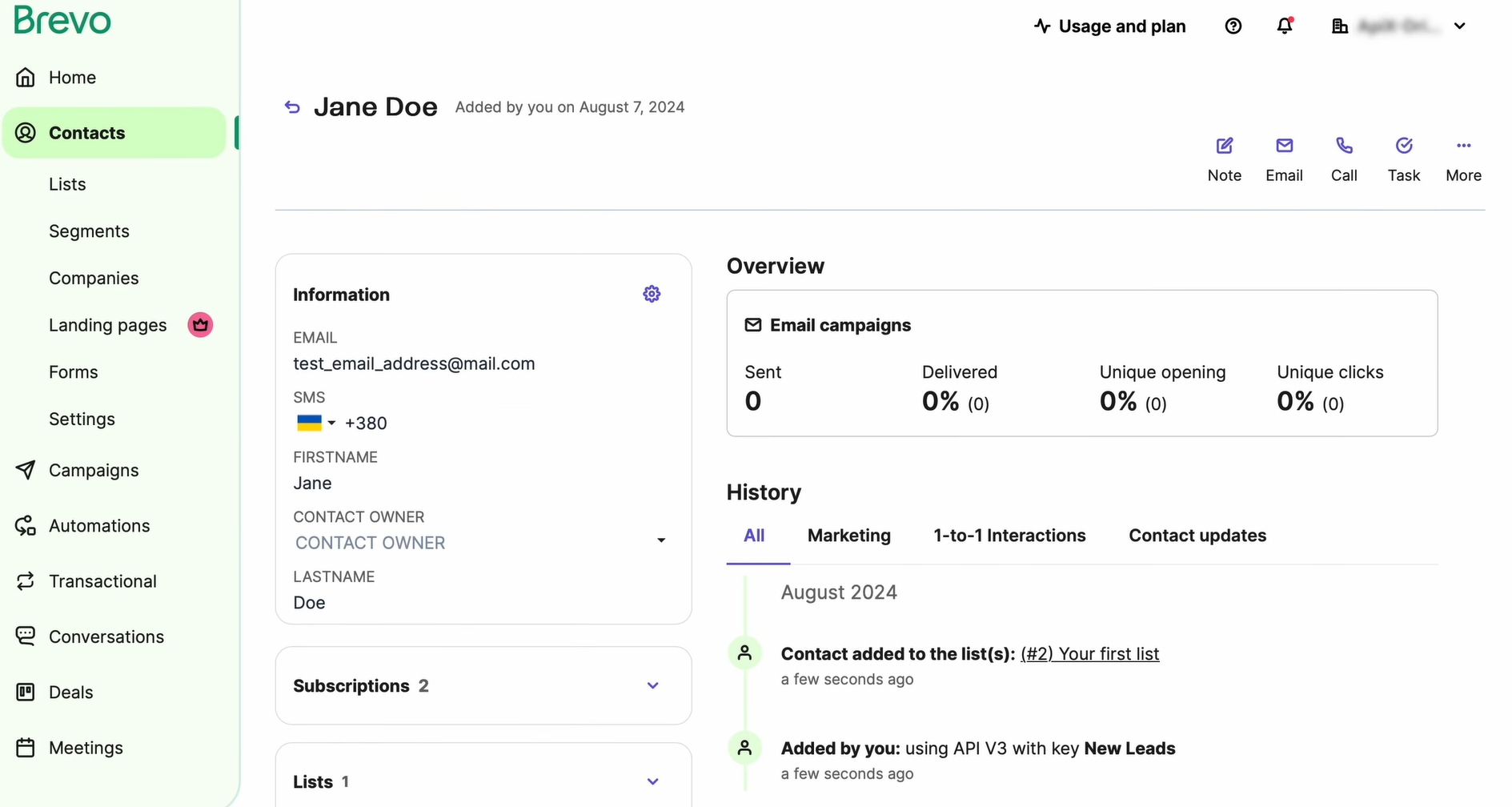Open Information settings gear
Screen dimensions: 1512x807
click(x=652, y=294)
